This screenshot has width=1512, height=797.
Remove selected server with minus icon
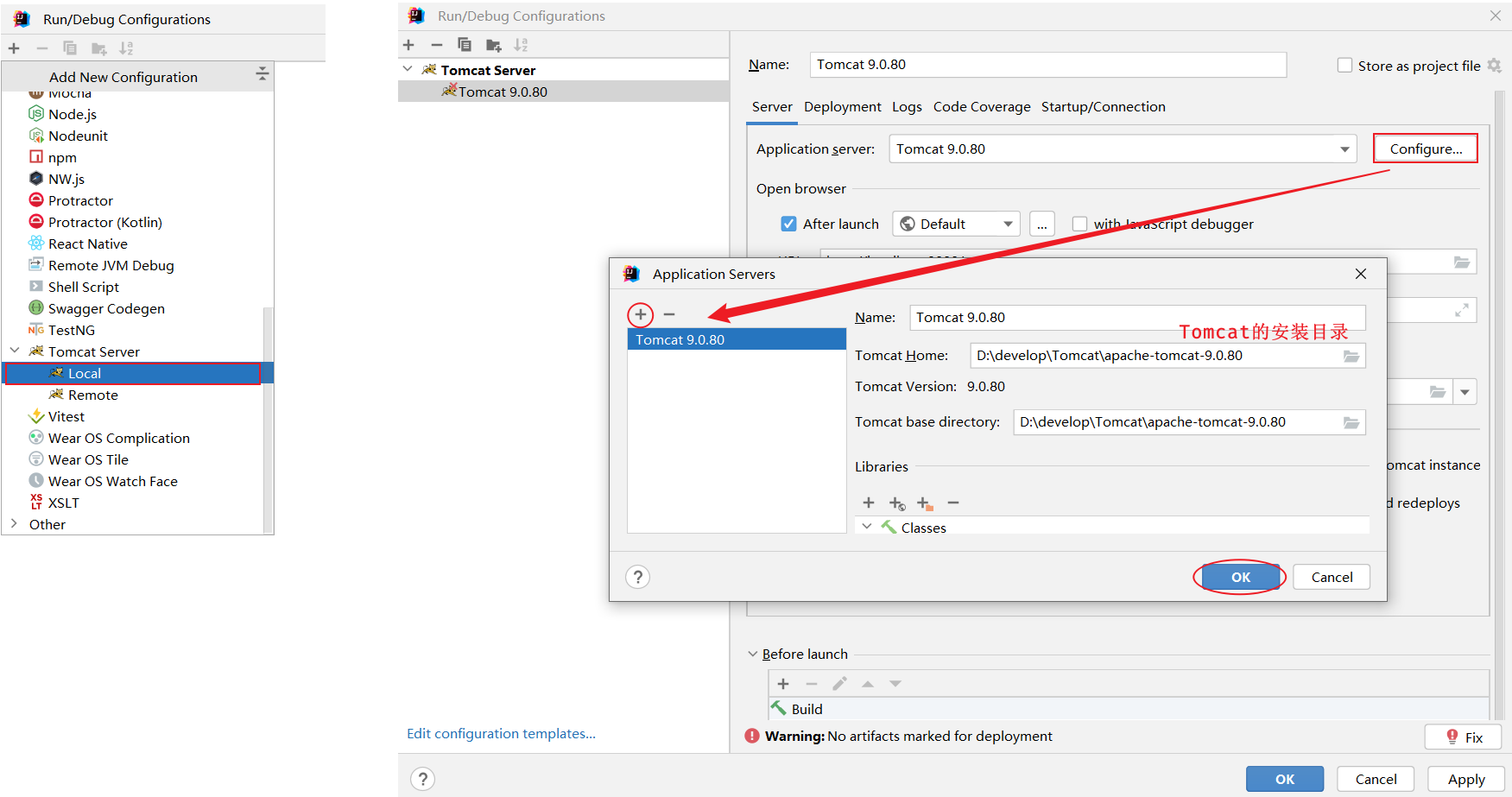669,314
